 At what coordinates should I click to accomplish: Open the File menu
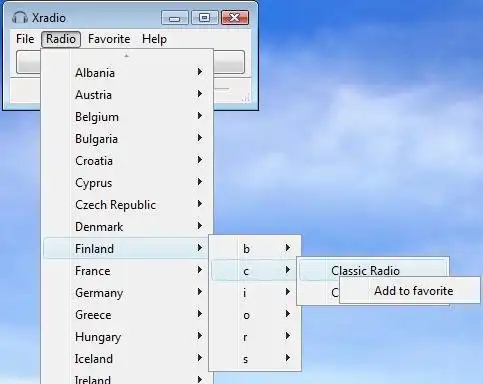(x=25, y=39)
